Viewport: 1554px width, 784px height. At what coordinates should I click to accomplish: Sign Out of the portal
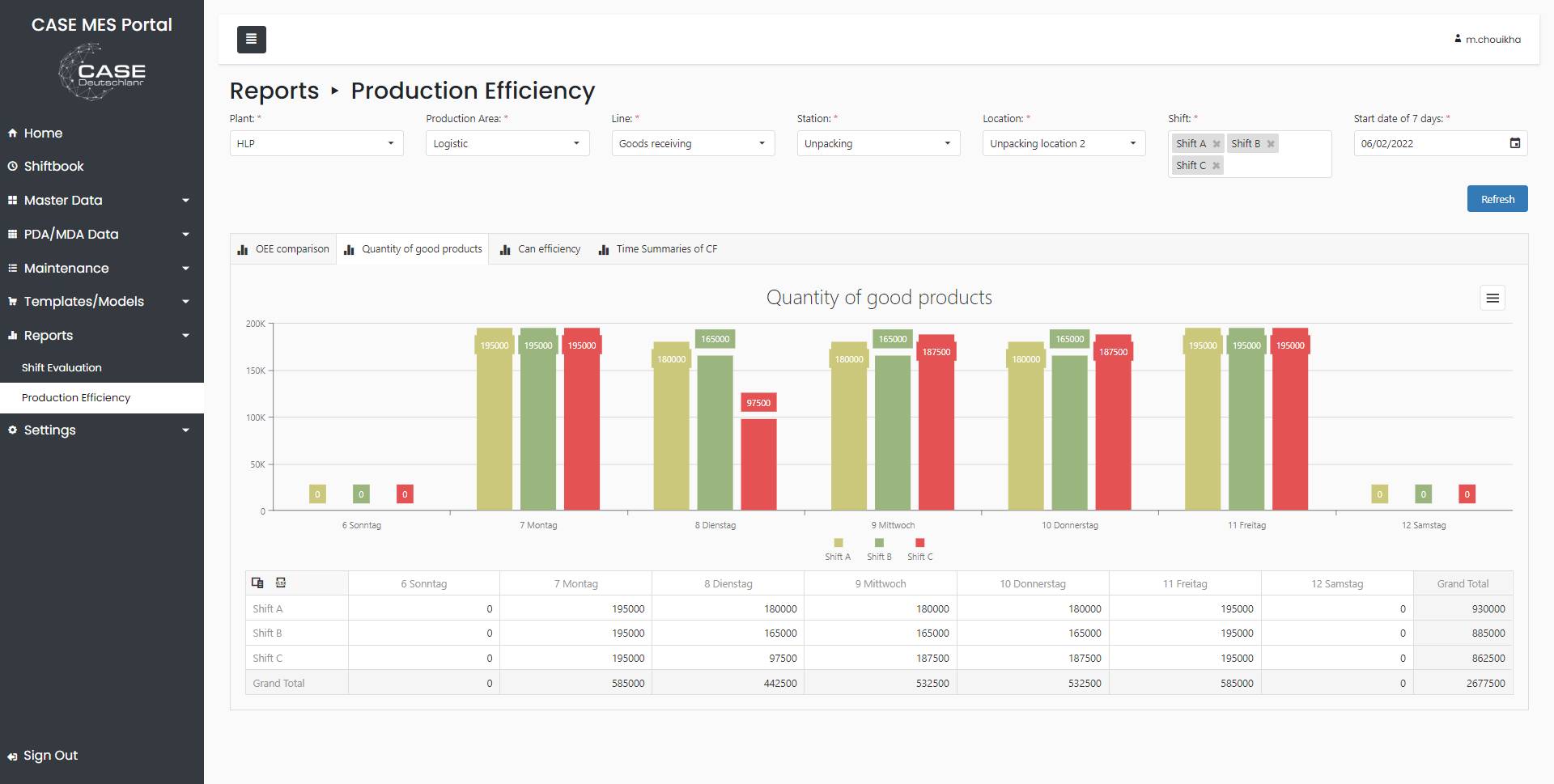(43, 755)
